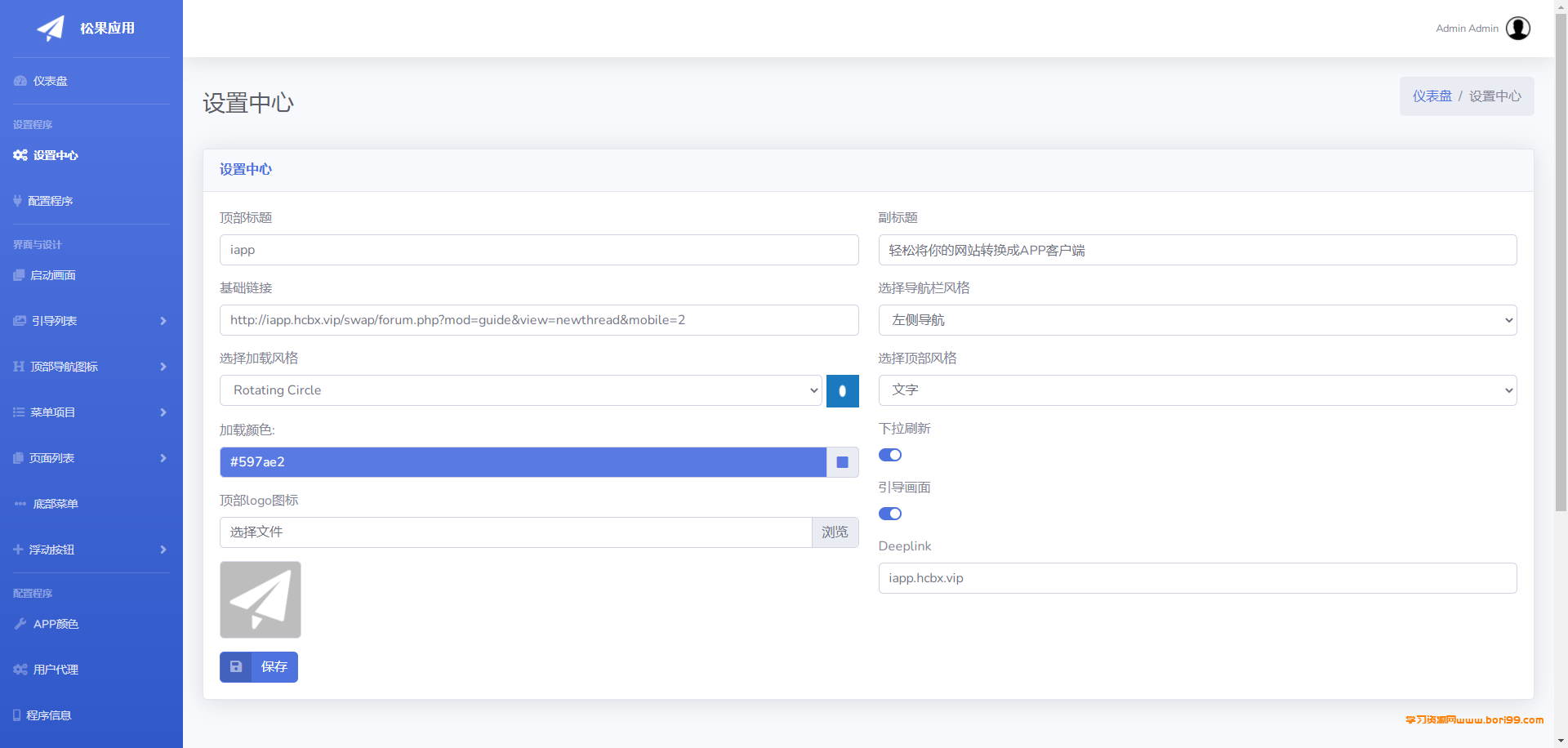Click the 页面列表 pages icon
1568x748 pixels.
[x=18, y=458]
